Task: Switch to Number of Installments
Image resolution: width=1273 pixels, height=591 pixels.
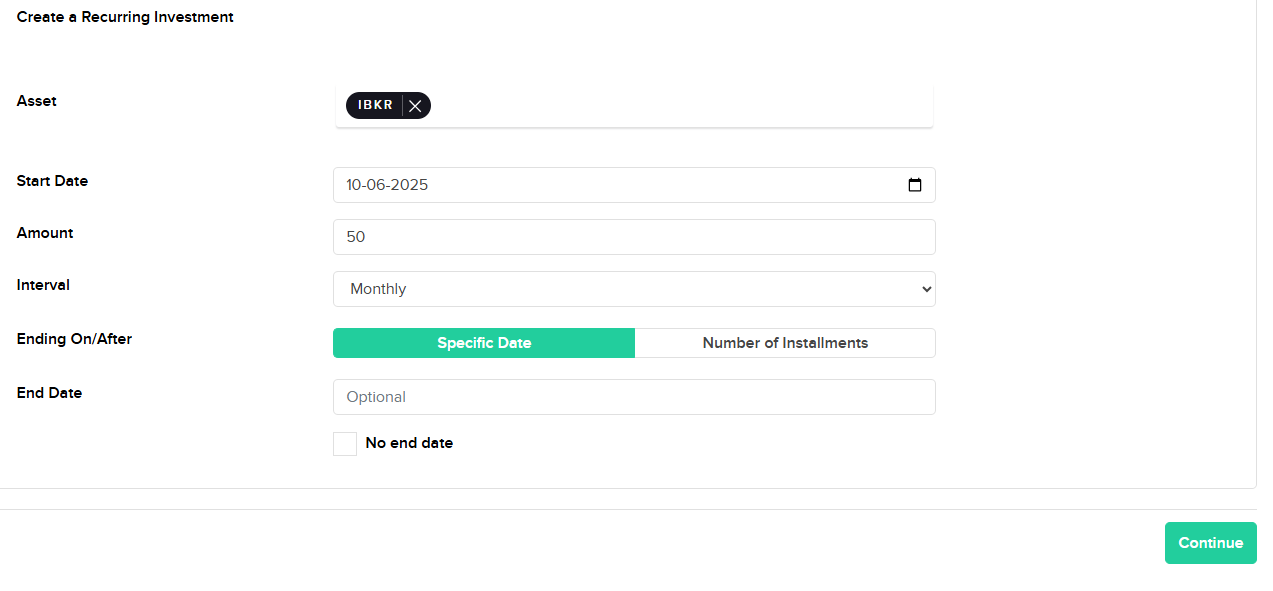Action: [x=785, y=343]
